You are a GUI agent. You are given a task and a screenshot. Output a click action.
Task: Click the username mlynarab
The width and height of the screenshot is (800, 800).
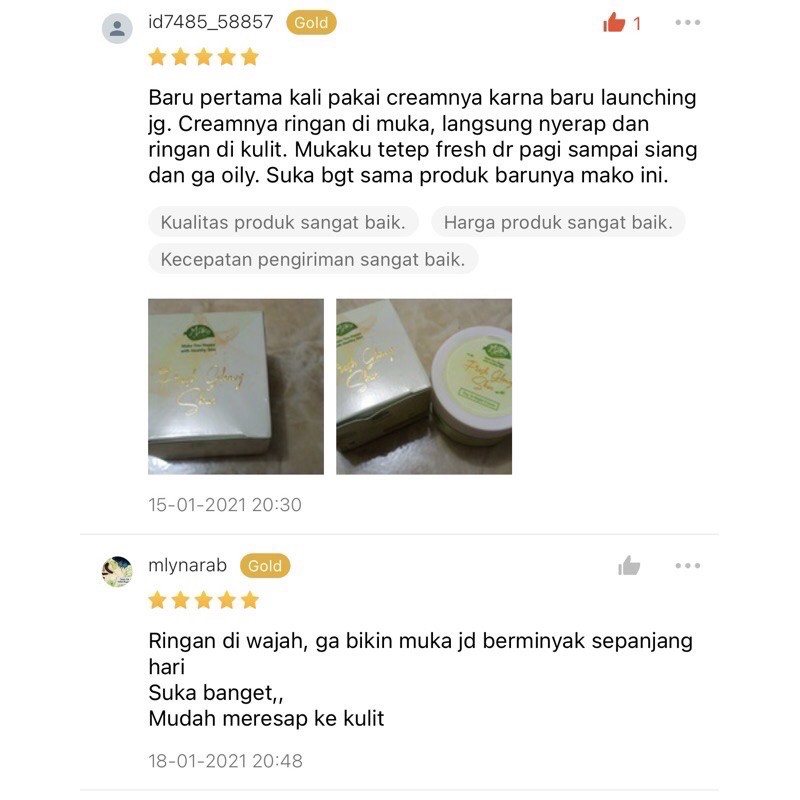[187, 565]
